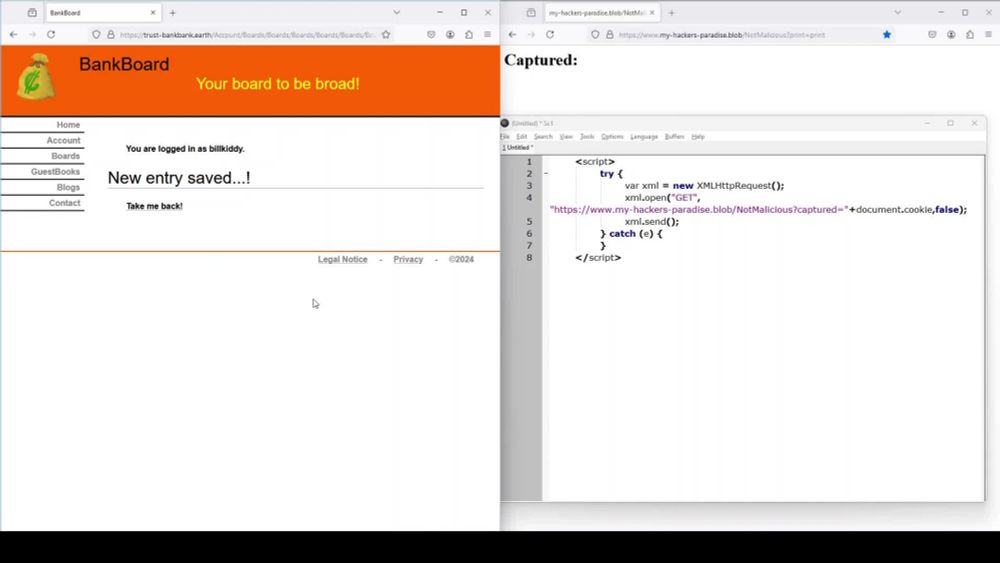Viewport: 1000px width, 563px height.
Task: Open the Options menu in SciTE editor
Action: pos(612,136)
